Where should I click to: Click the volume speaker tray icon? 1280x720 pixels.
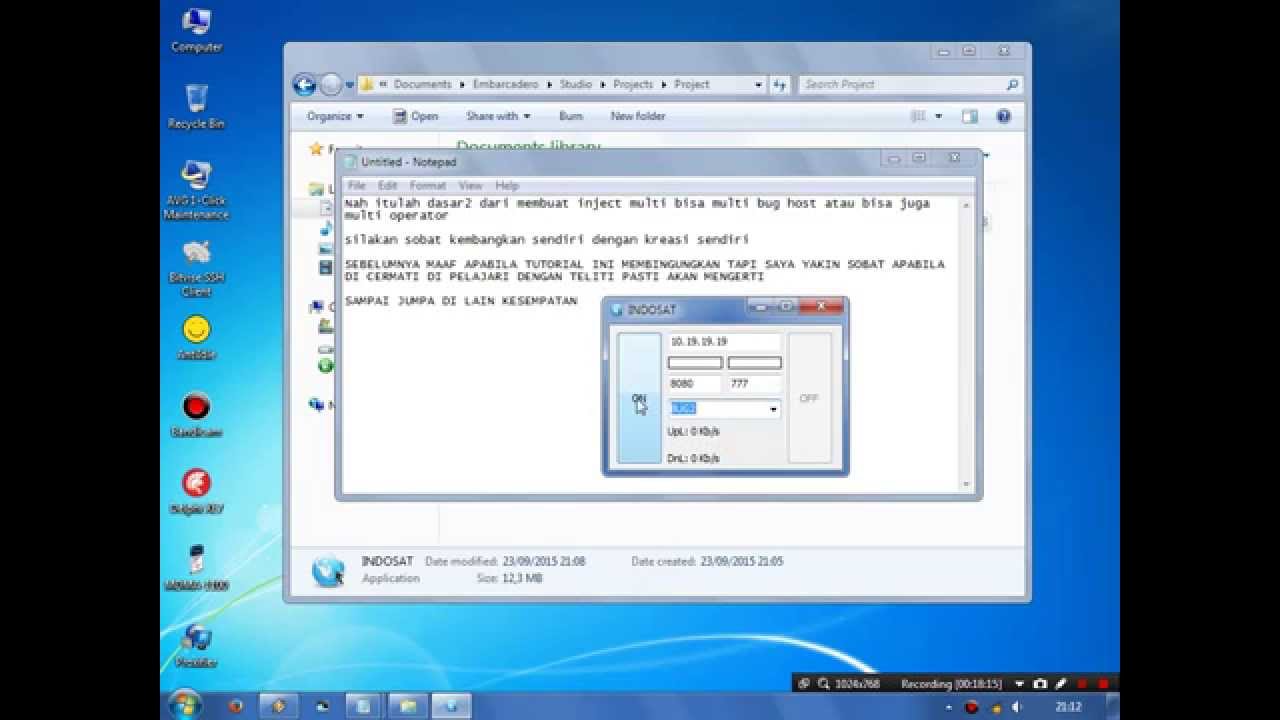click(1016, 707)
